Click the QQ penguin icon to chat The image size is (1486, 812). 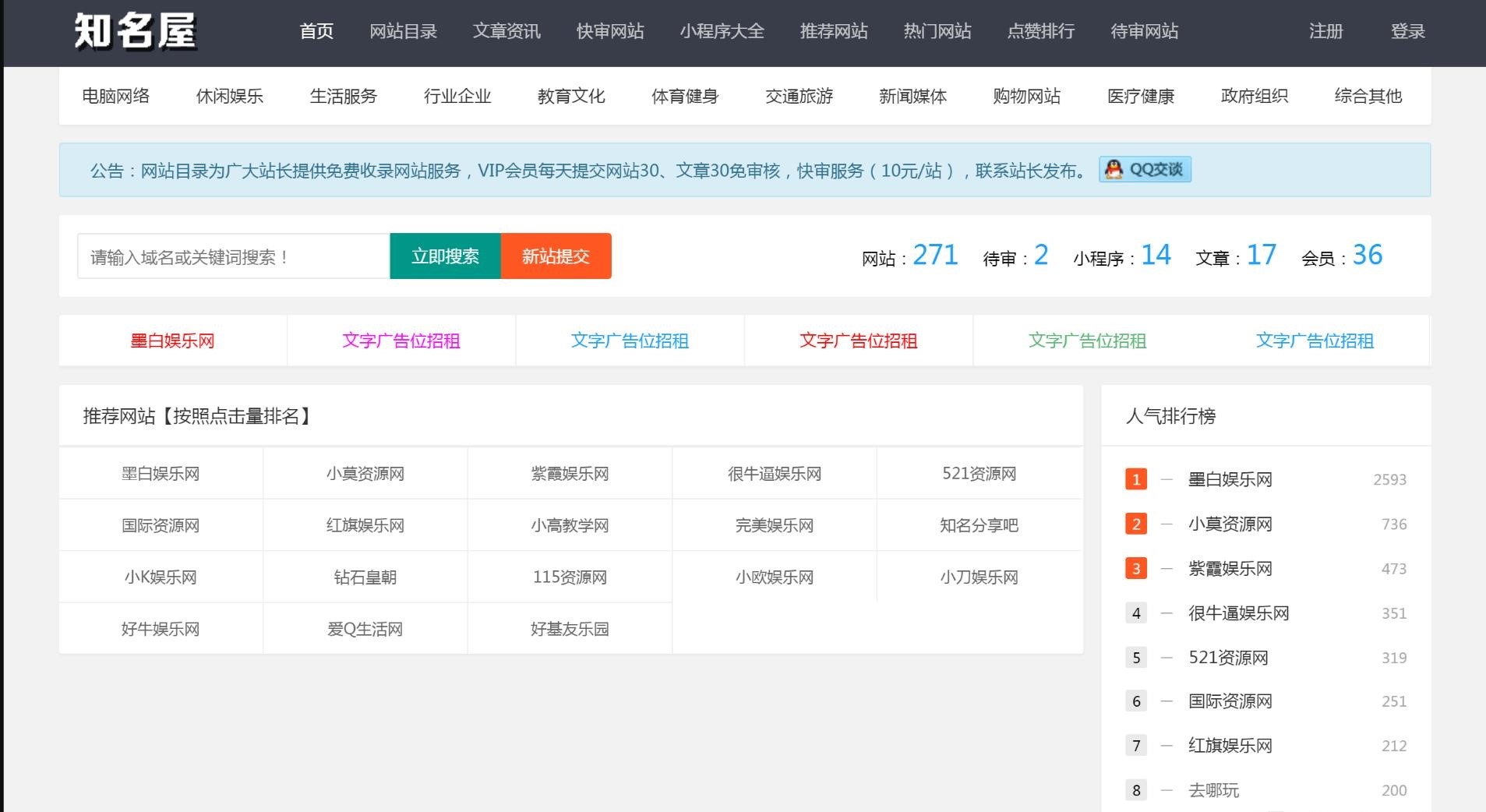(1114, 169)
